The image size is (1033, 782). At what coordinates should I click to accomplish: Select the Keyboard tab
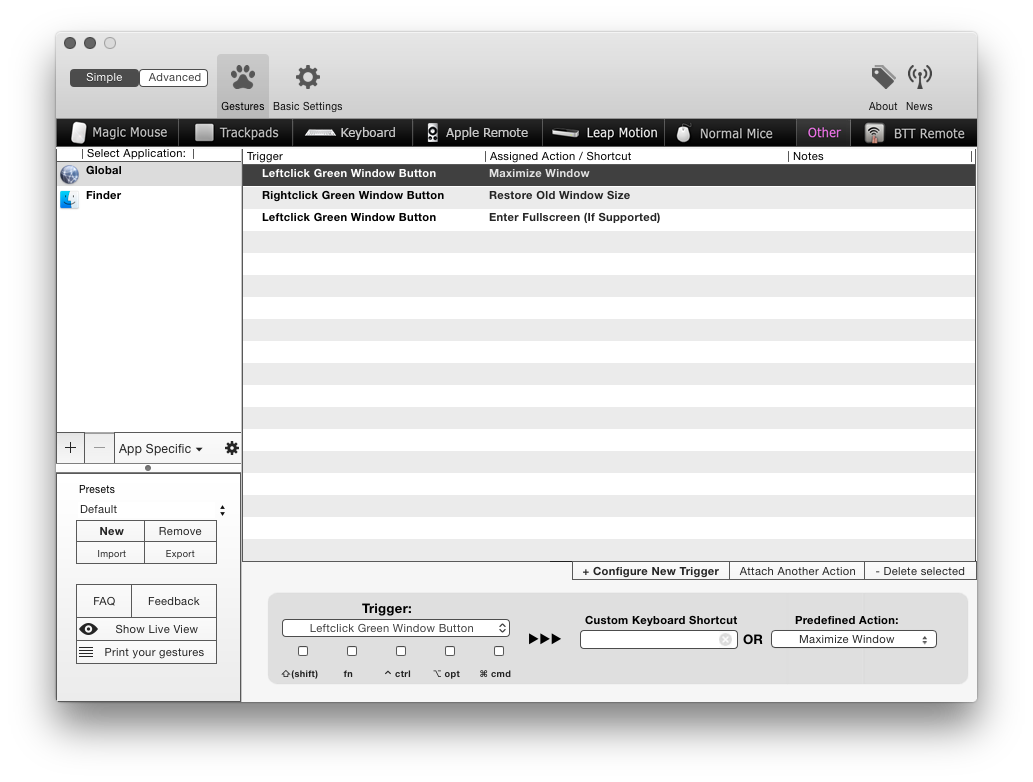coord(350,132)
